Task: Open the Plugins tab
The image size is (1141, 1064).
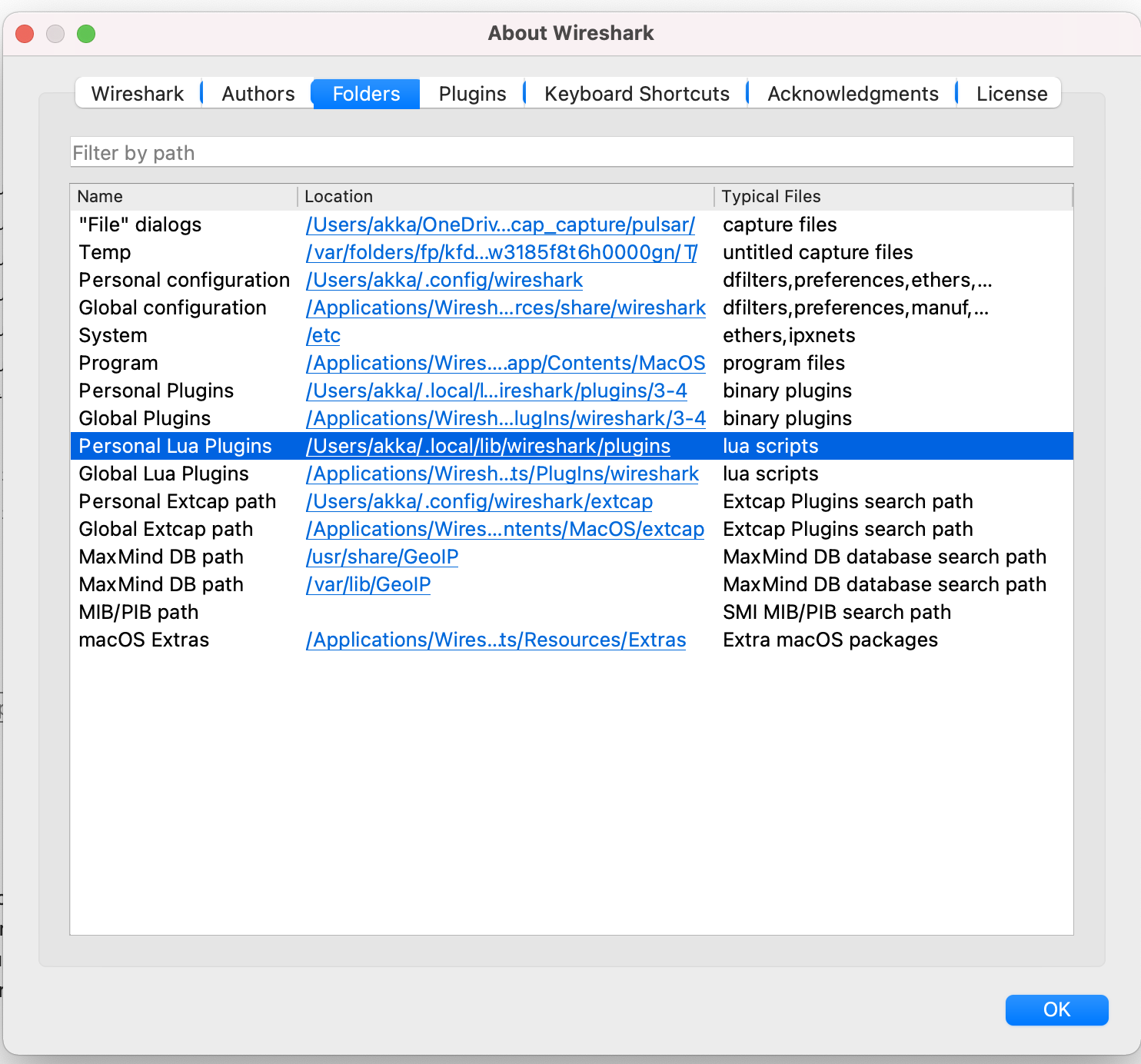Action: coord(472,94)
